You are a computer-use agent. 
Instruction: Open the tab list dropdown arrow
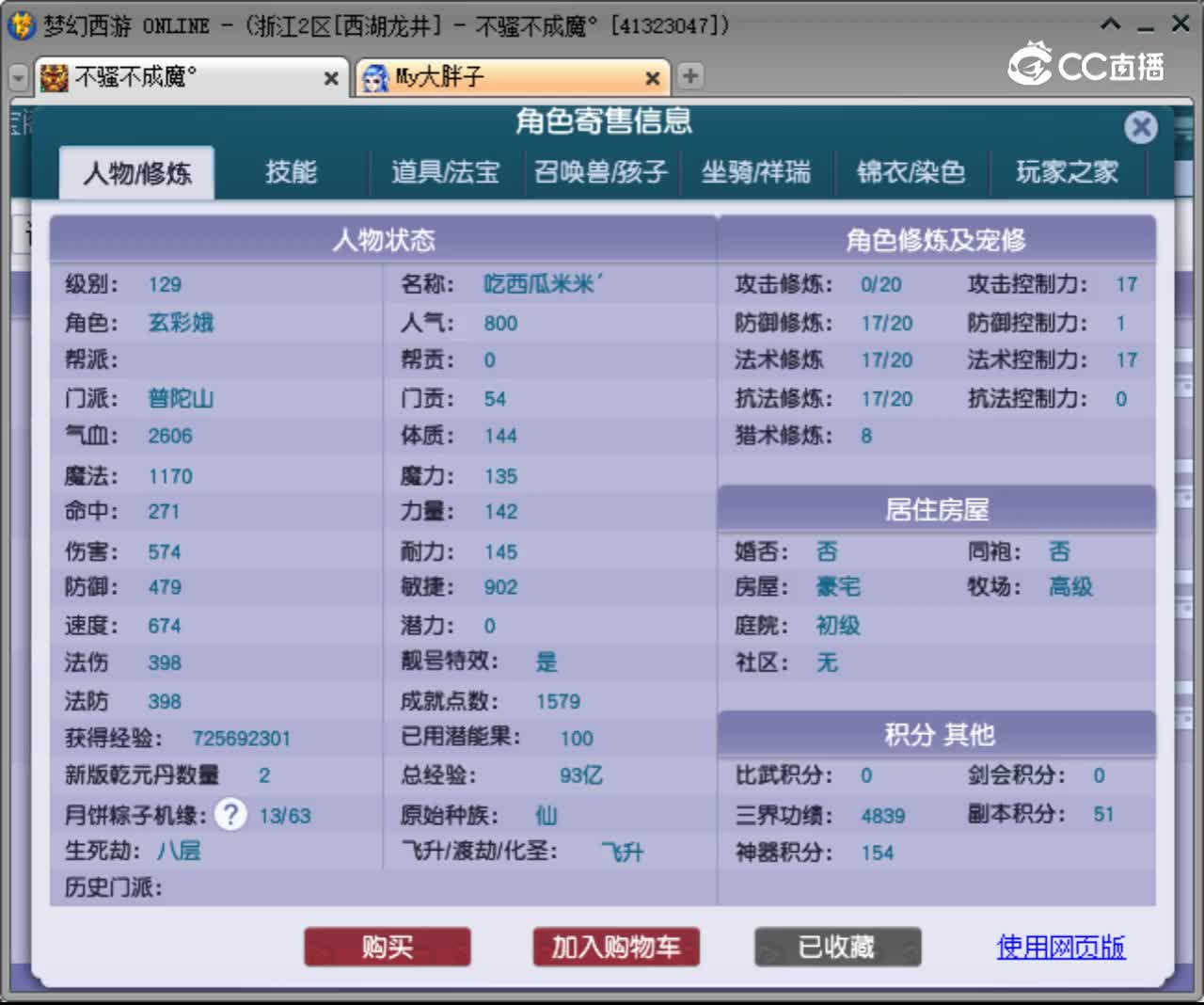(18, 78)
